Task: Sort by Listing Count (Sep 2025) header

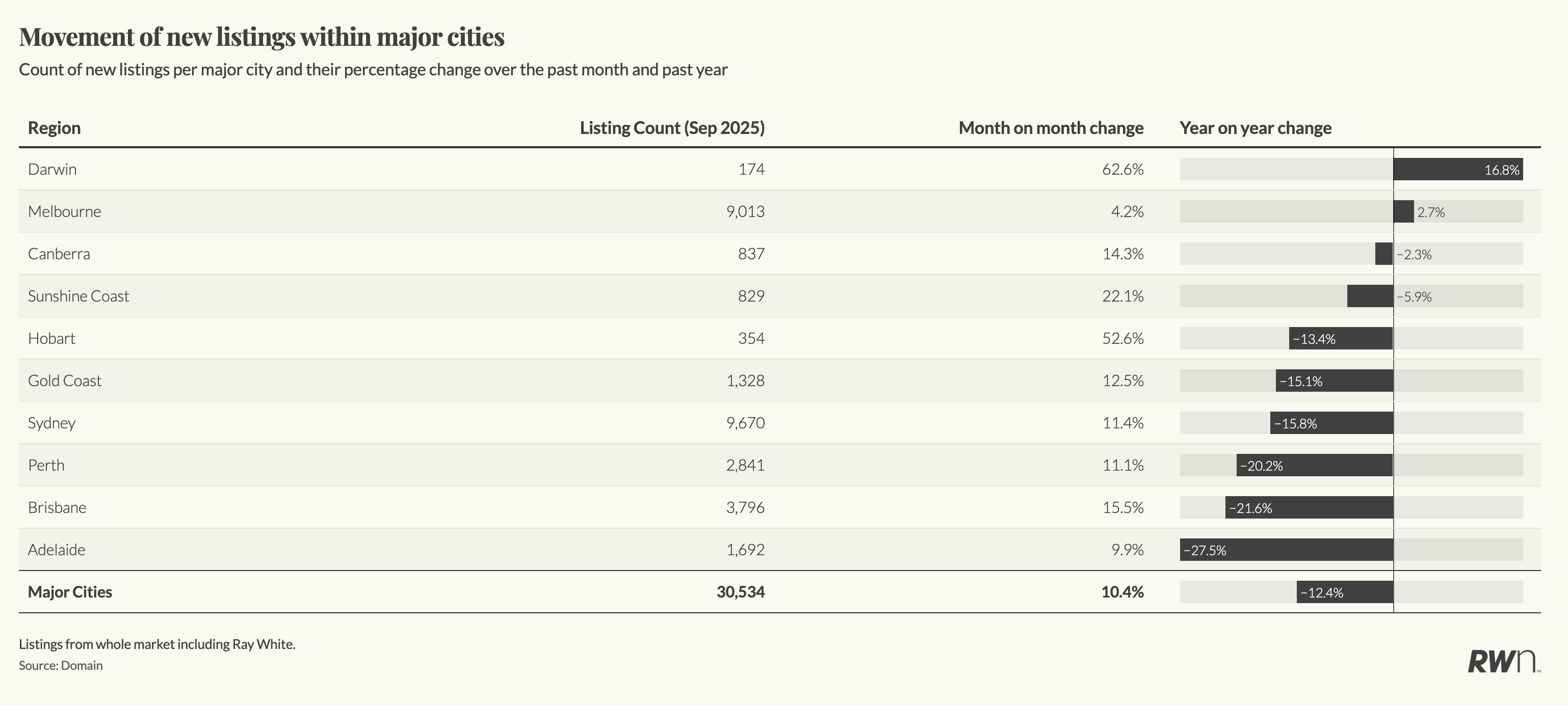Action: 671,128
